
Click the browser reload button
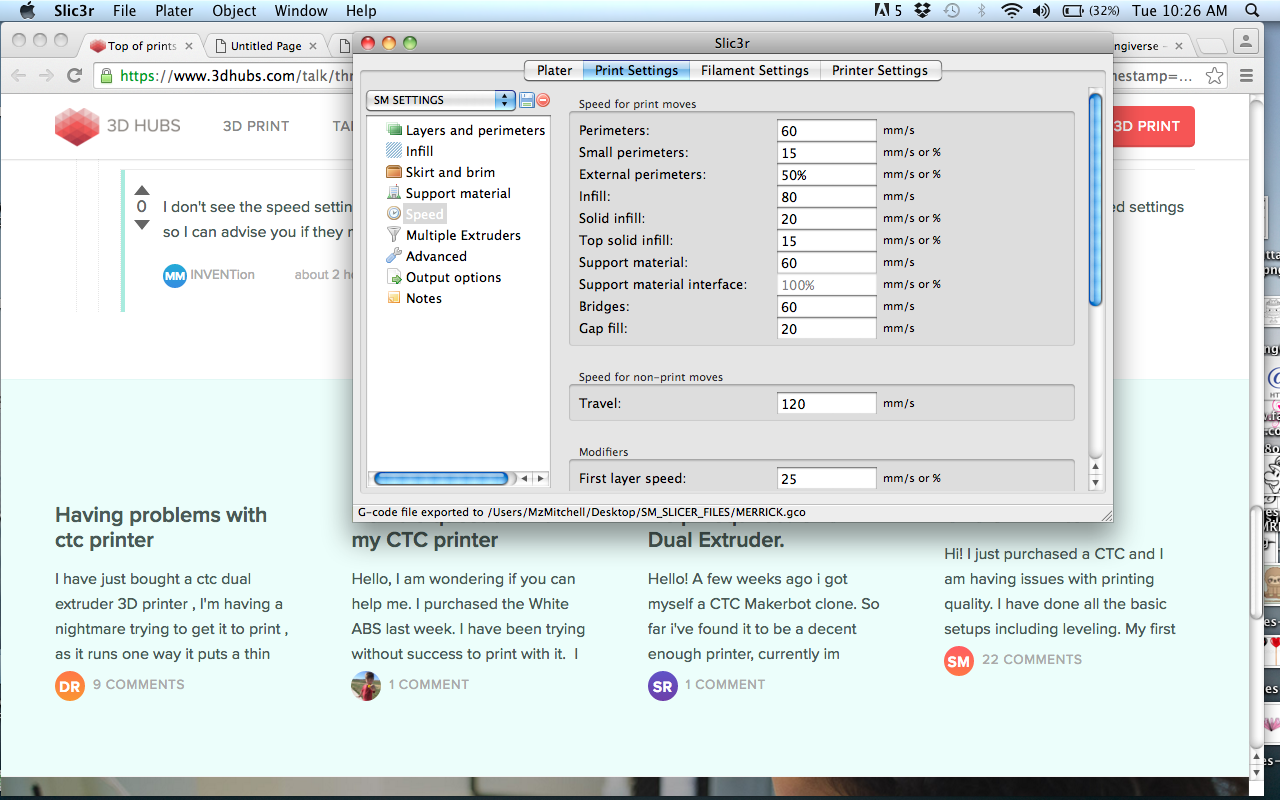point(74,76)
